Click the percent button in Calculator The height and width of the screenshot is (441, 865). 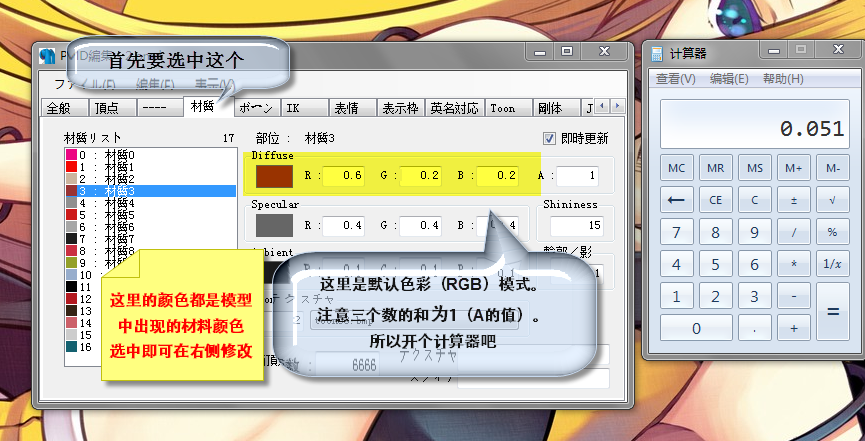833,232
